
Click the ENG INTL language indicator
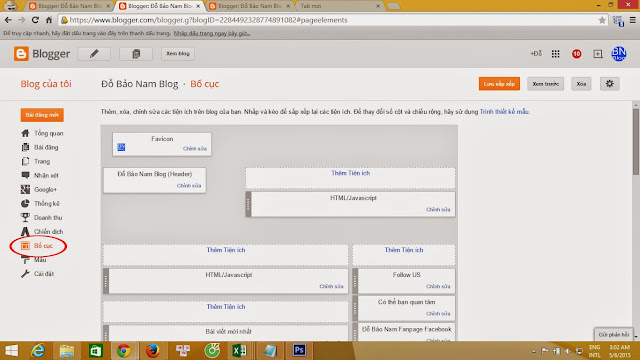[x=595, y=351]
